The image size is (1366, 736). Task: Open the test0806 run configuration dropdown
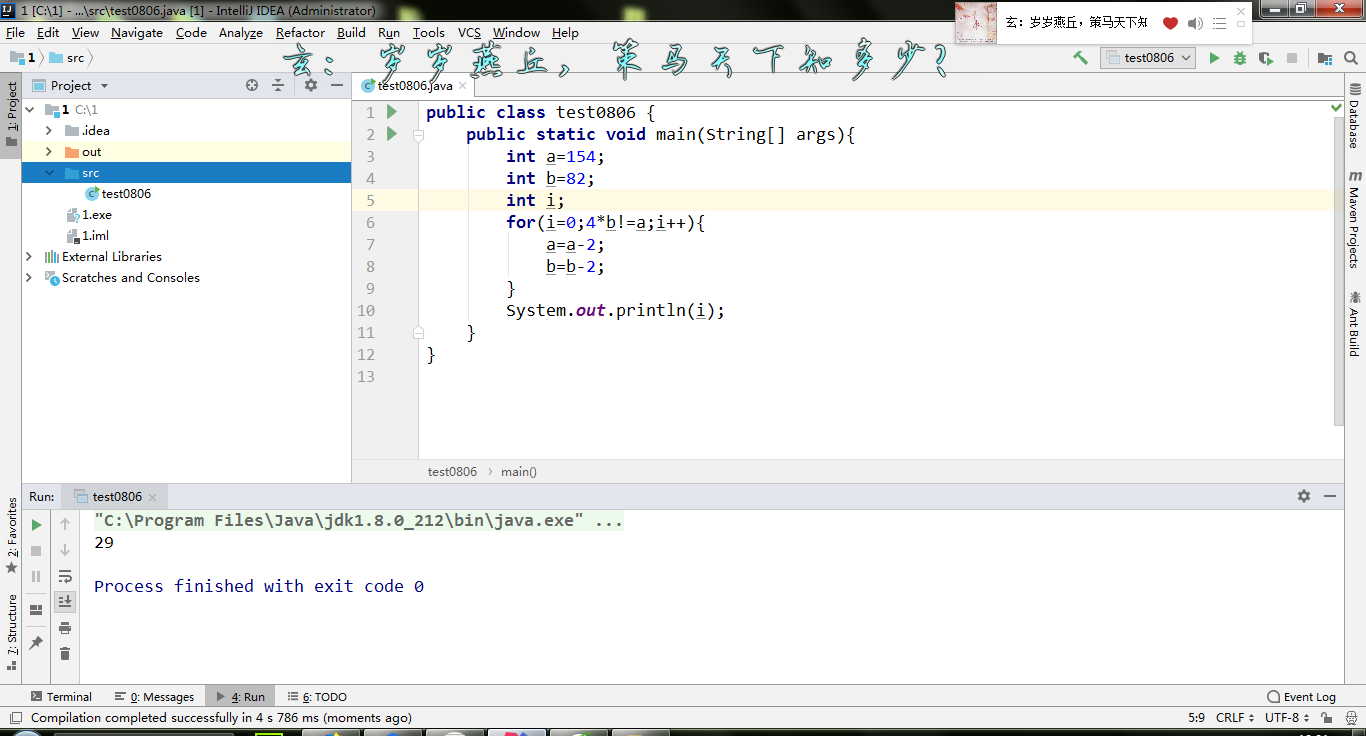pyautogui.click(x=1148, y=58)
